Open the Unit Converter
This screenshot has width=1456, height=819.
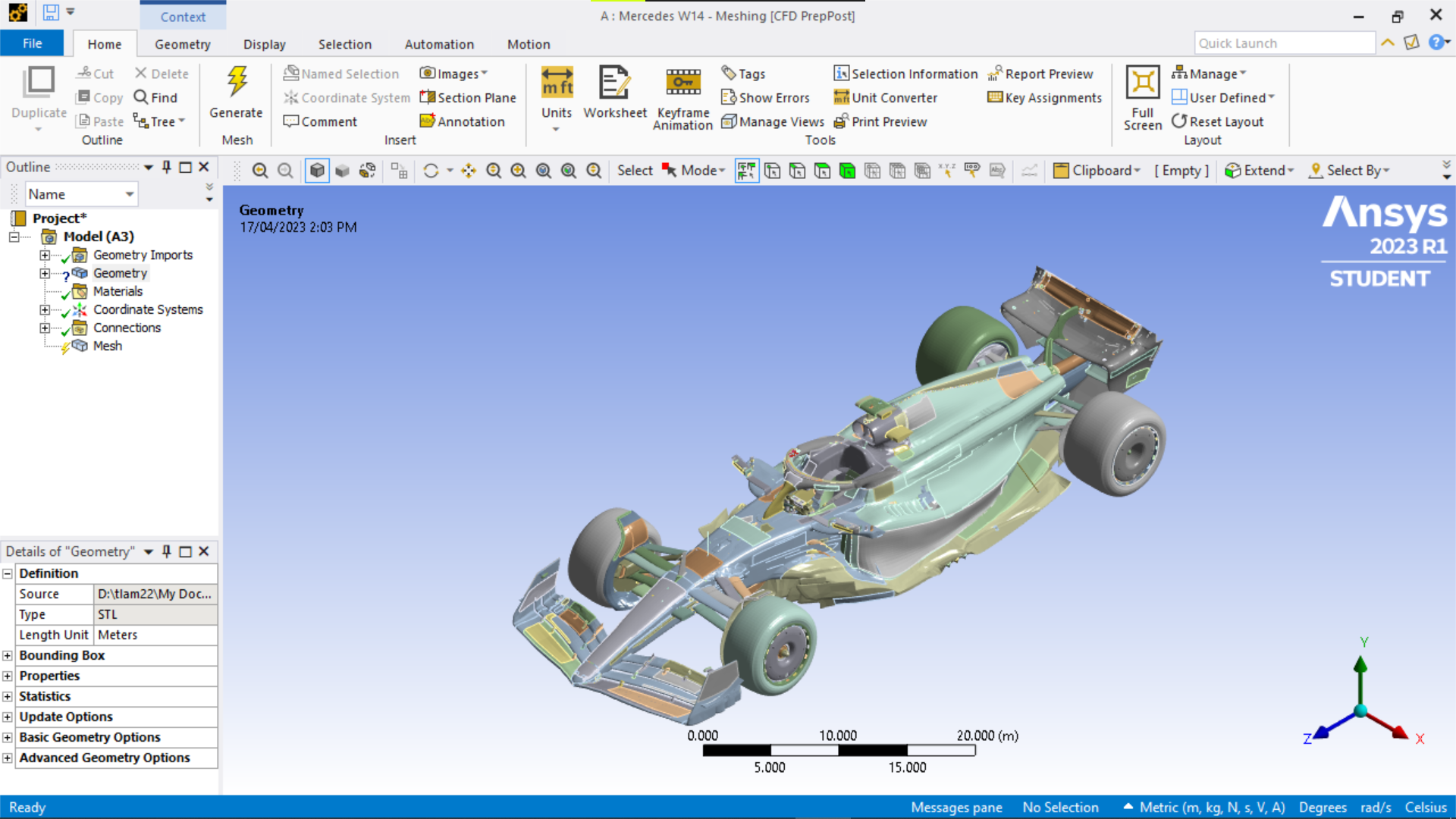pyautogui.click(x=885, y=98)
